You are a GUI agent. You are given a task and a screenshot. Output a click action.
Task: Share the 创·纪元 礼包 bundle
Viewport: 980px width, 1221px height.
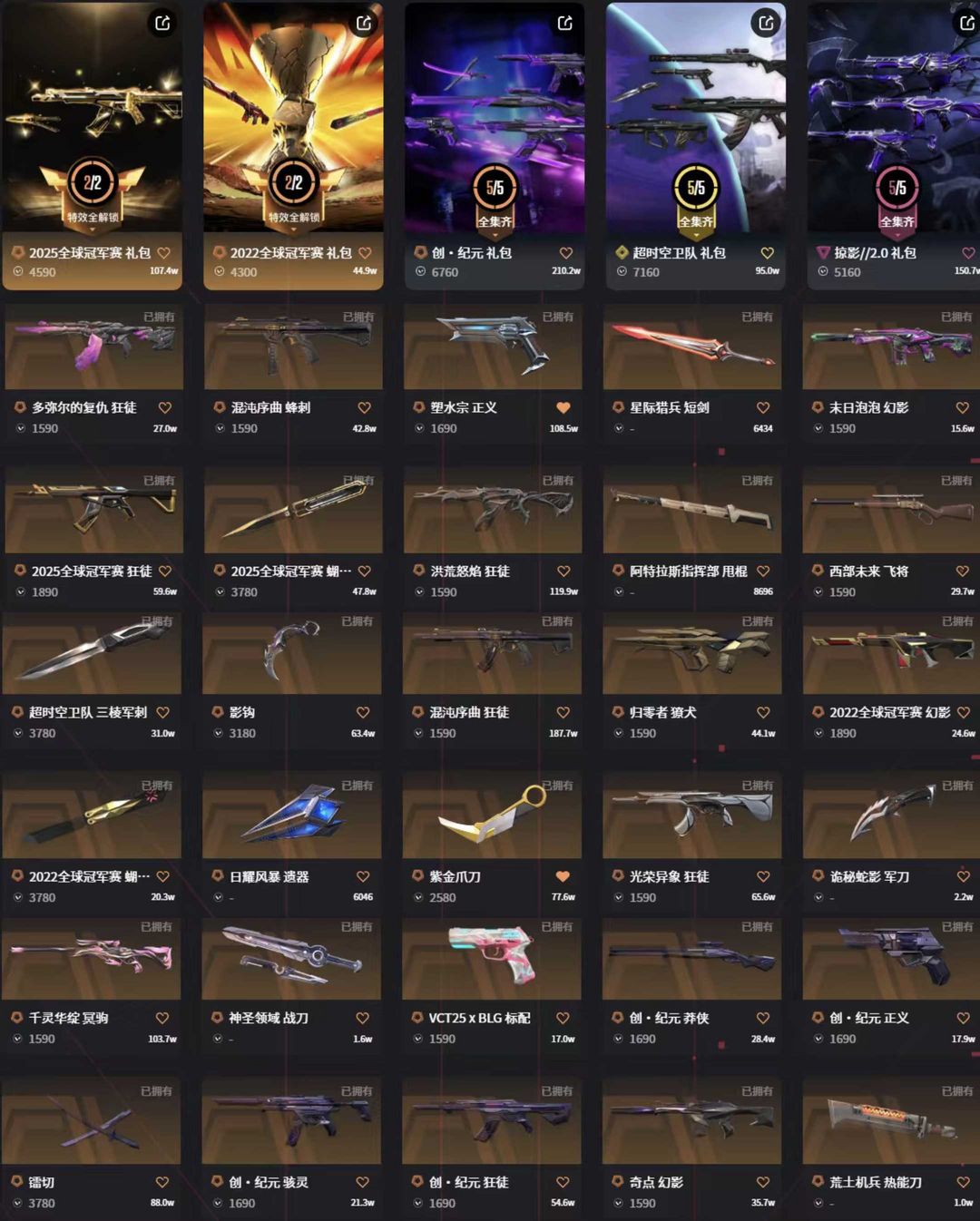click(565, 23)
